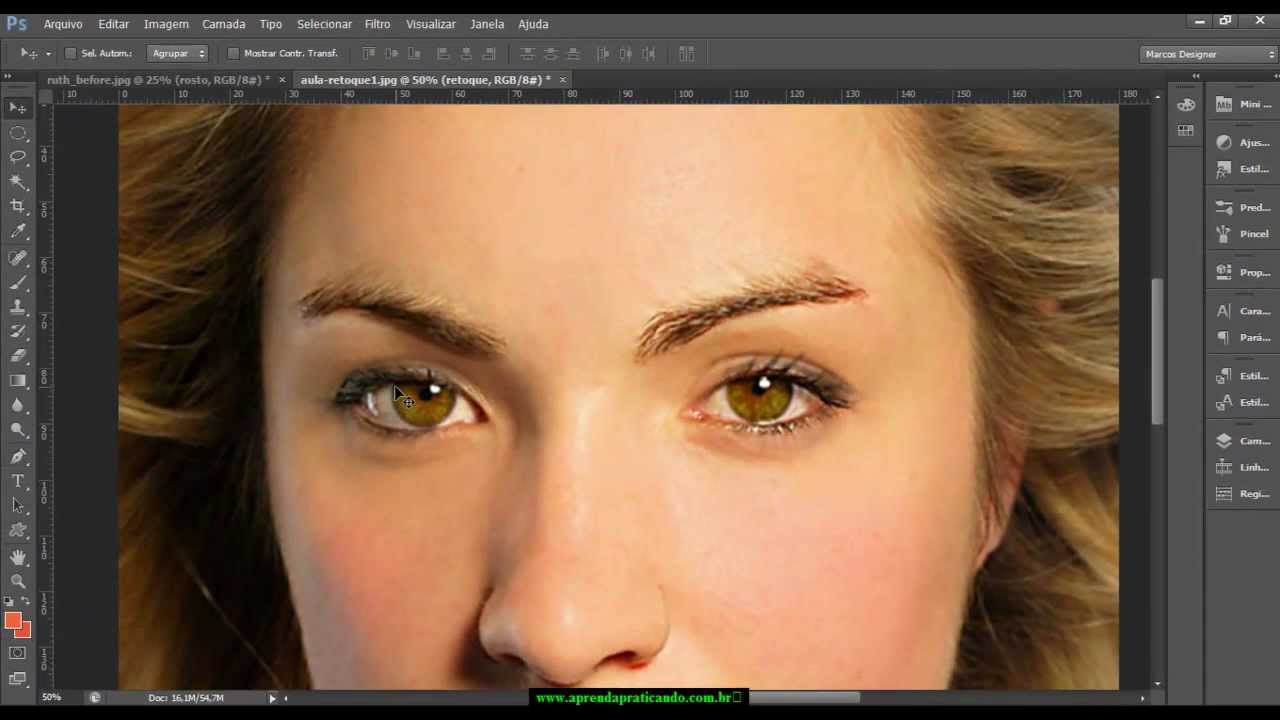Select the Custom Shape tool
1280x720 pixels.
(18, 530)
